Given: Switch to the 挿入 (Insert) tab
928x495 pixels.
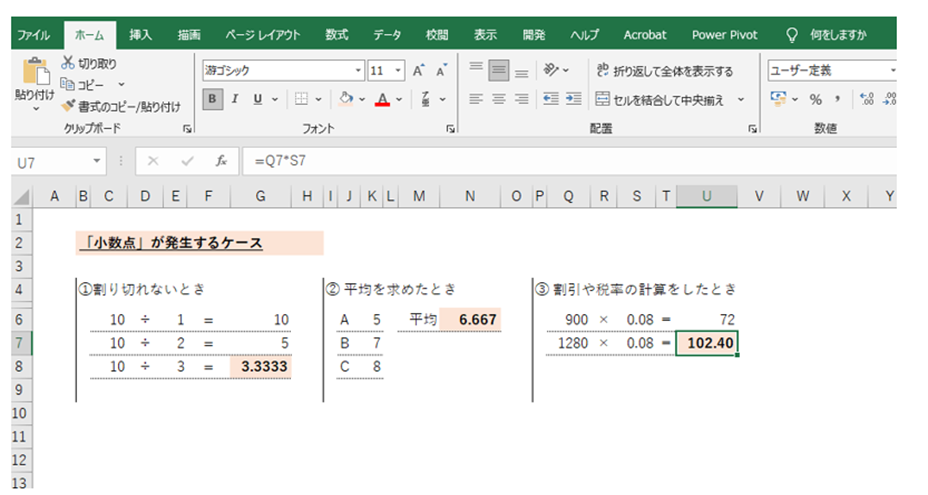Looking at the screenshot, I should (141, 35).
